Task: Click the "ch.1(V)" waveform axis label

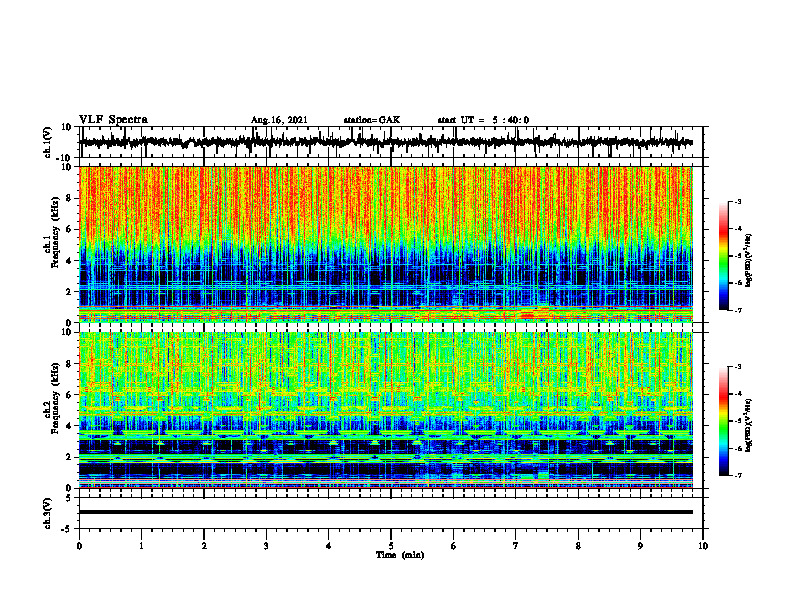Action: pyautogui.click(x=47, y=142)
